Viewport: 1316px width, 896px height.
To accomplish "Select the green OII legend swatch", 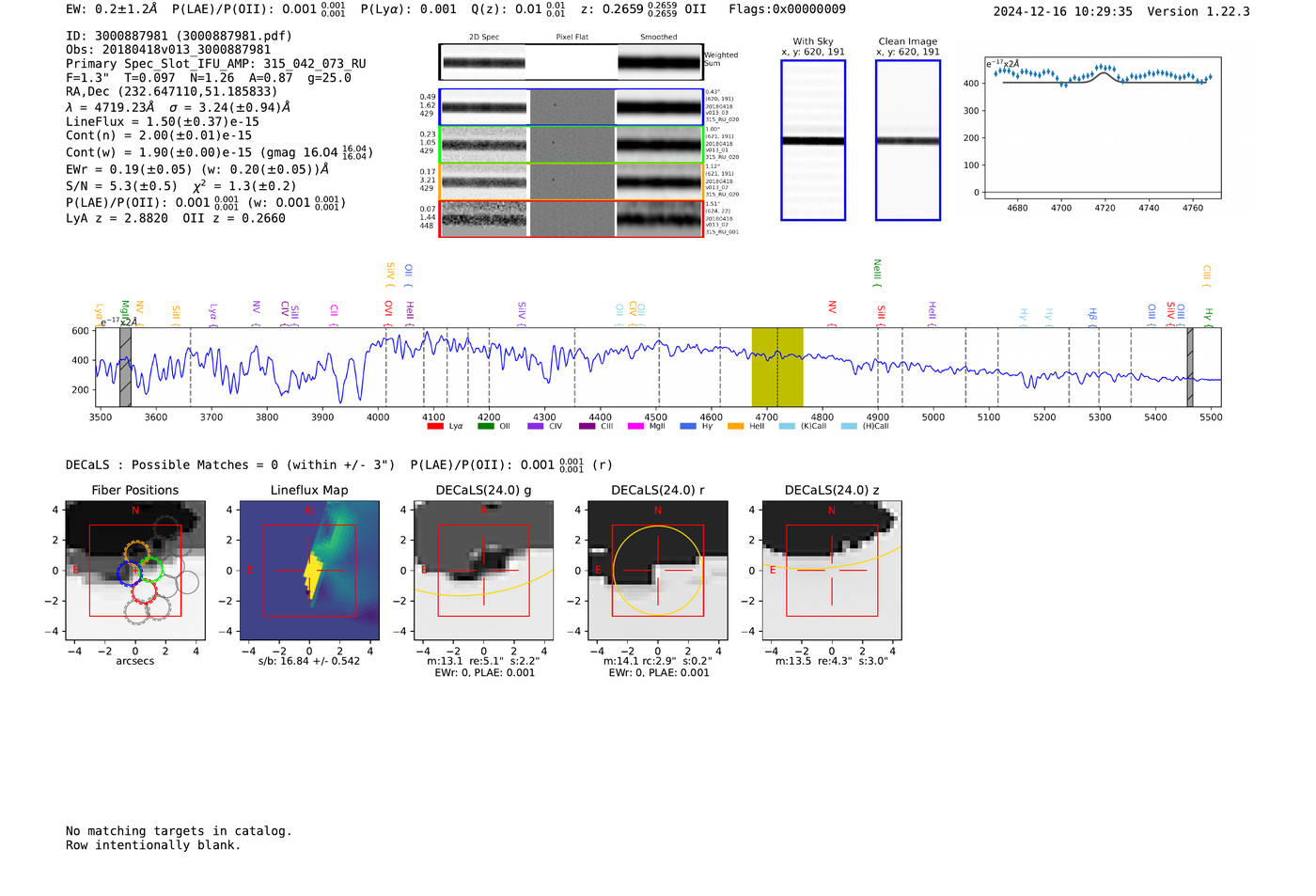I will coord(485,427).
